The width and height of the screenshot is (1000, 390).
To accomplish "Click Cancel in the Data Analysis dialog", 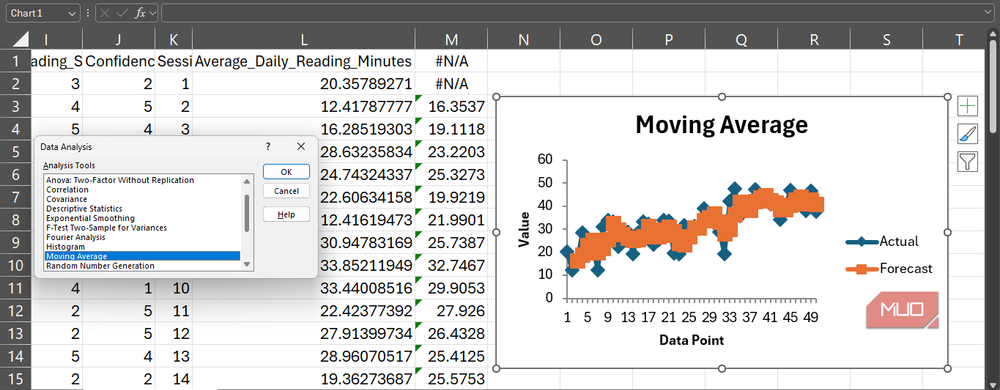I will (286, 191).
